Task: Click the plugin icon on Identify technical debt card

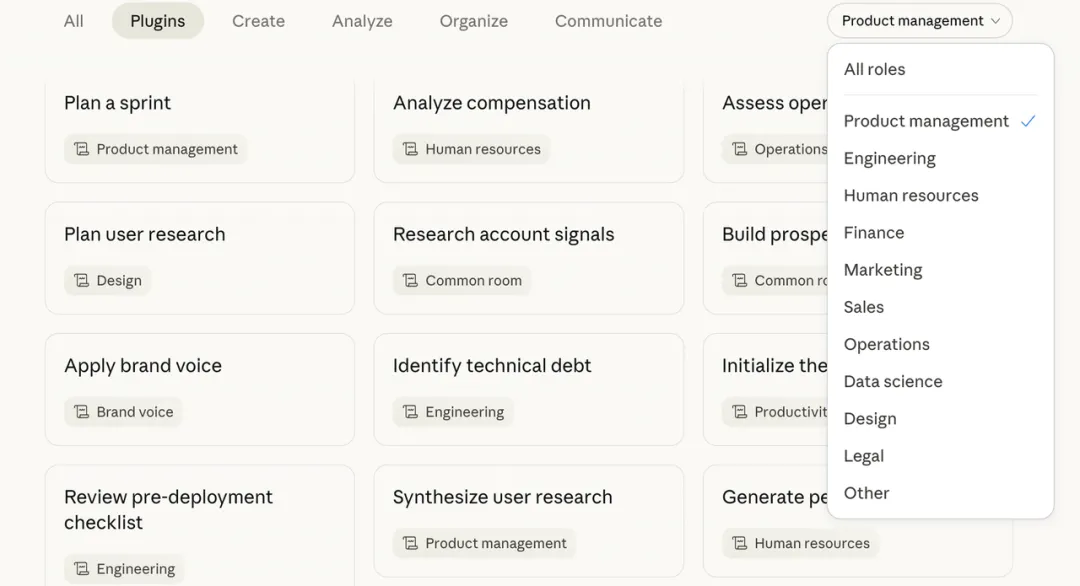Action: coord(411,412)
